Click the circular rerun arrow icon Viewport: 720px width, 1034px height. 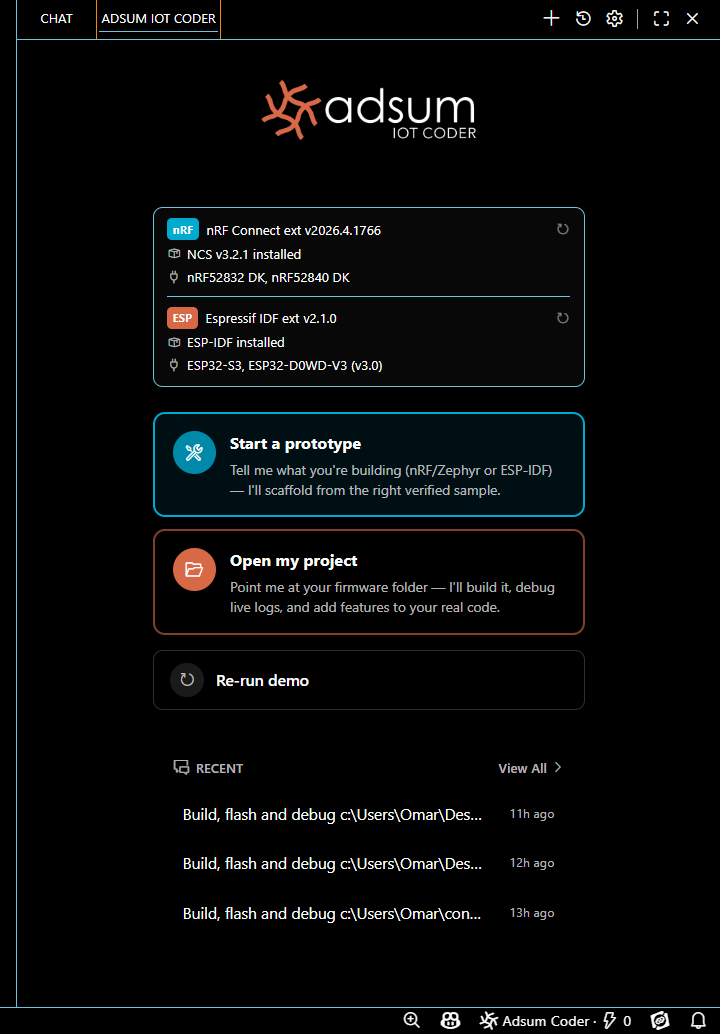[187, 680]
